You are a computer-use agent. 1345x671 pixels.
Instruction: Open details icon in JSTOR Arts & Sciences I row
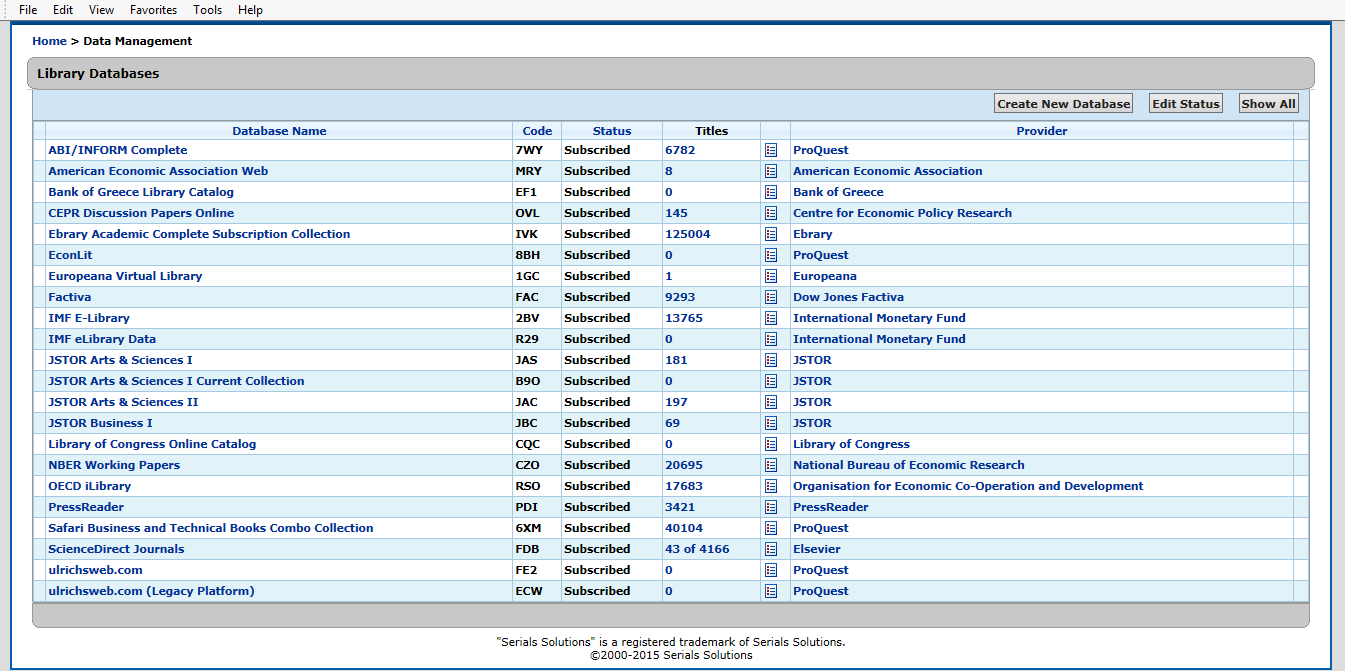[x=771, y=360]
